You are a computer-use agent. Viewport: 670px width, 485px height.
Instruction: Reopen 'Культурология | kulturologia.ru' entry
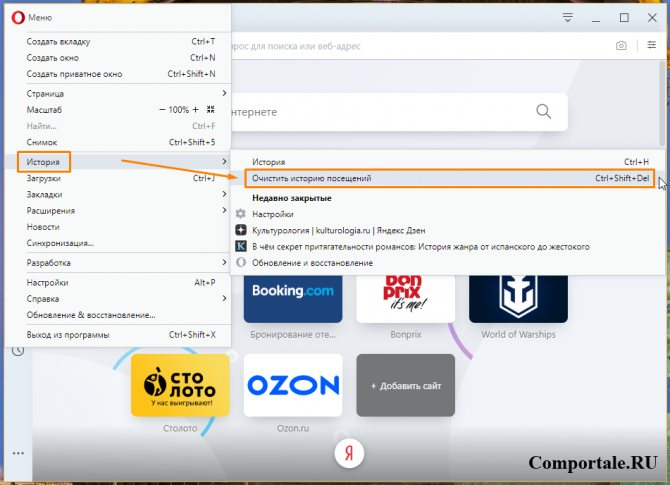tap(448, 230)
